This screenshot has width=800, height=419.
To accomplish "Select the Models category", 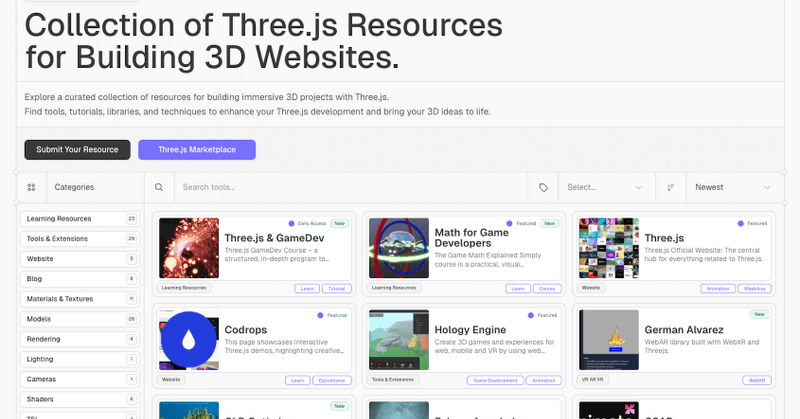I will tap(80, 319).
